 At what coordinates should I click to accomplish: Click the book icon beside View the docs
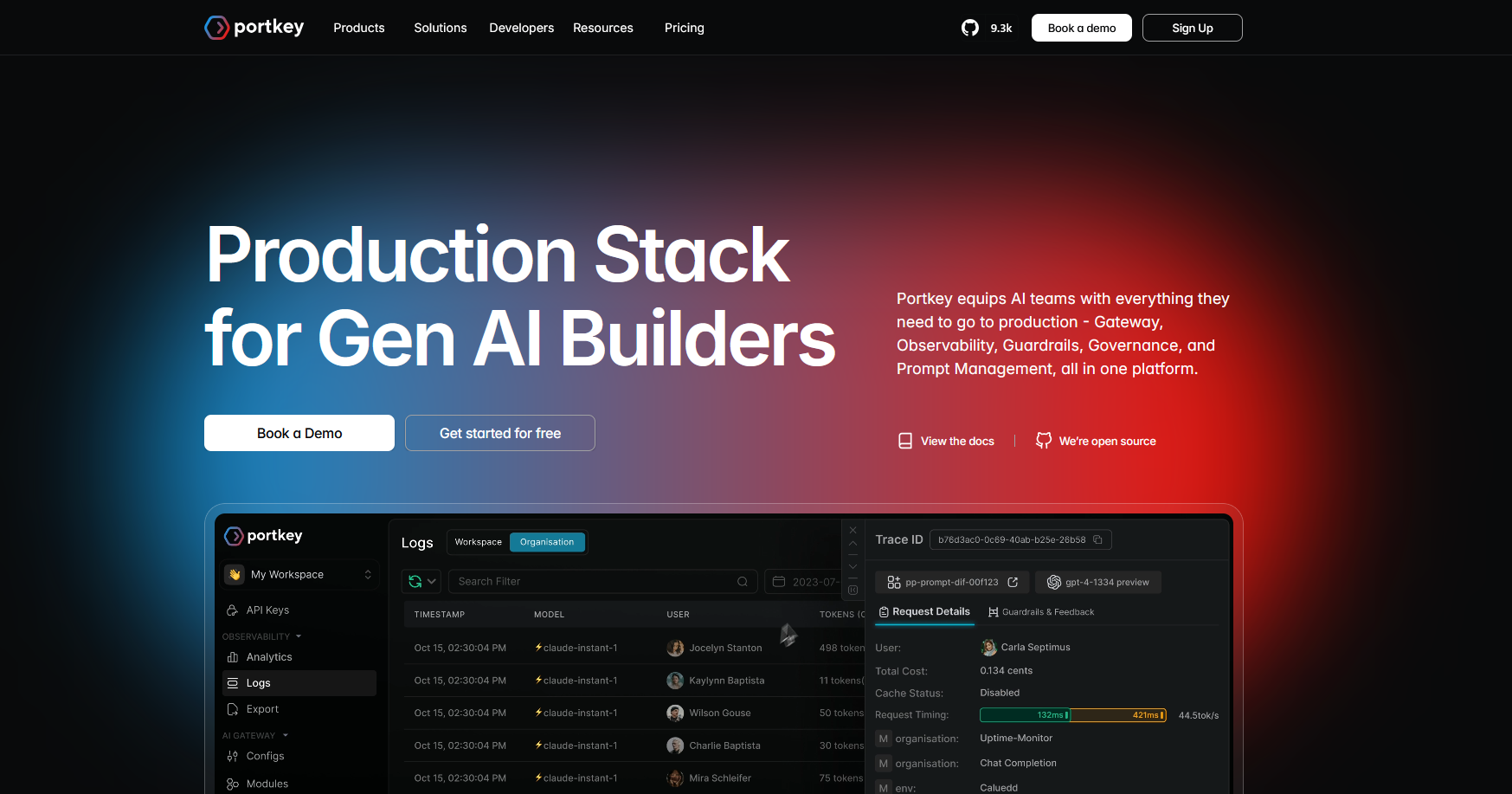(905, 441)
